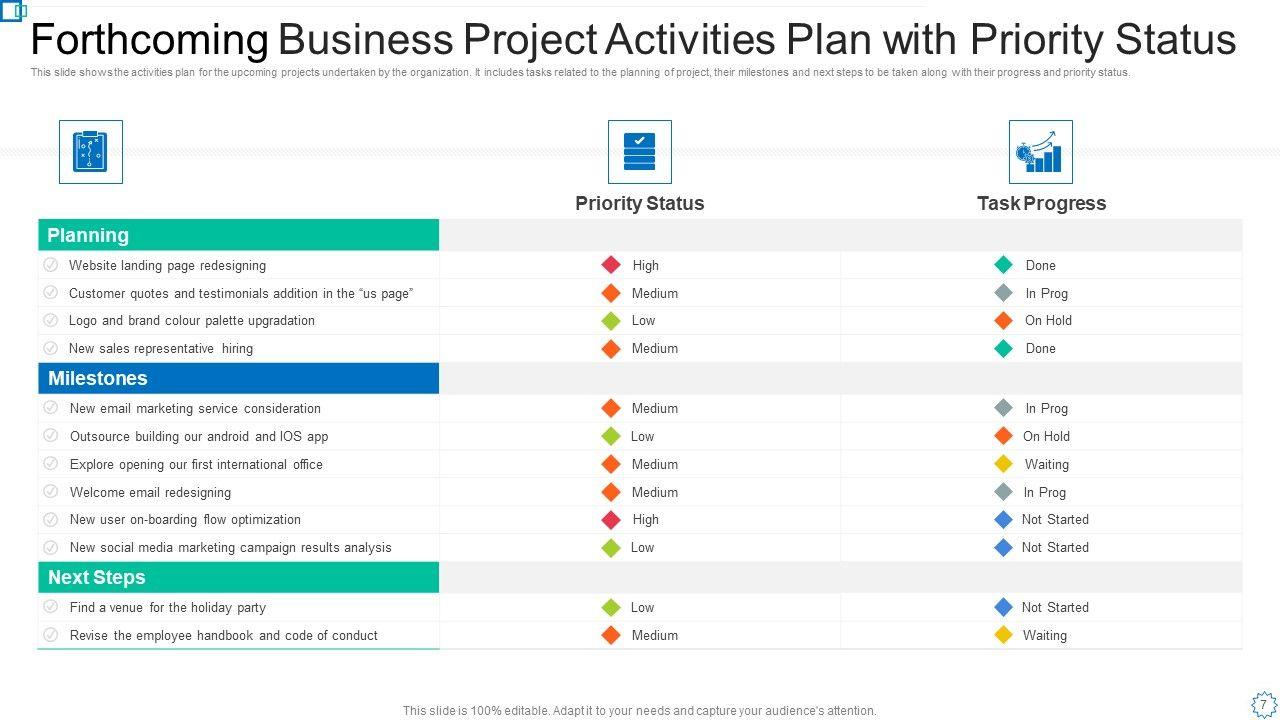Click the Task Progress bar chart icon
This screenshot has height=720, width=1280.
click(x=1041, y=152)
